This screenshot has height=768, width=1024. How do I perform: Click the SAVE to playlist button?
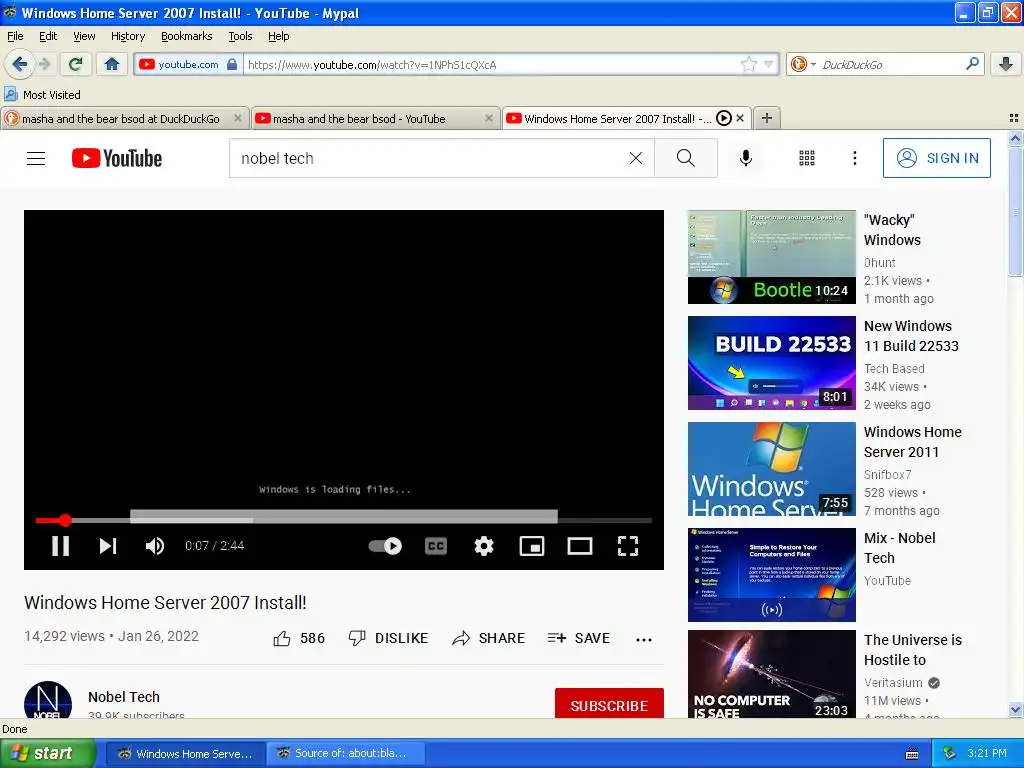pos(579,638)
